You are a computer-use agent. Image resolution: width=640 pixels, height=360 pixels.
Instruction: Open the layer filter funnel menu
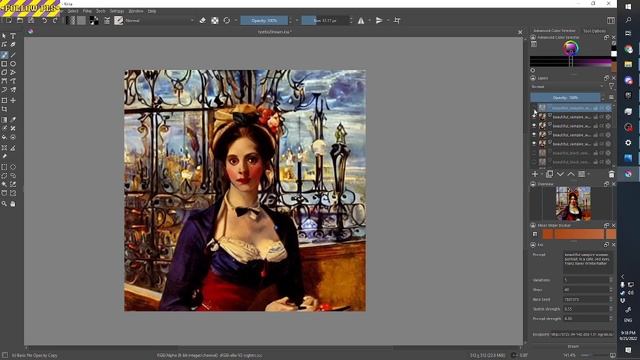click(611, 86)
